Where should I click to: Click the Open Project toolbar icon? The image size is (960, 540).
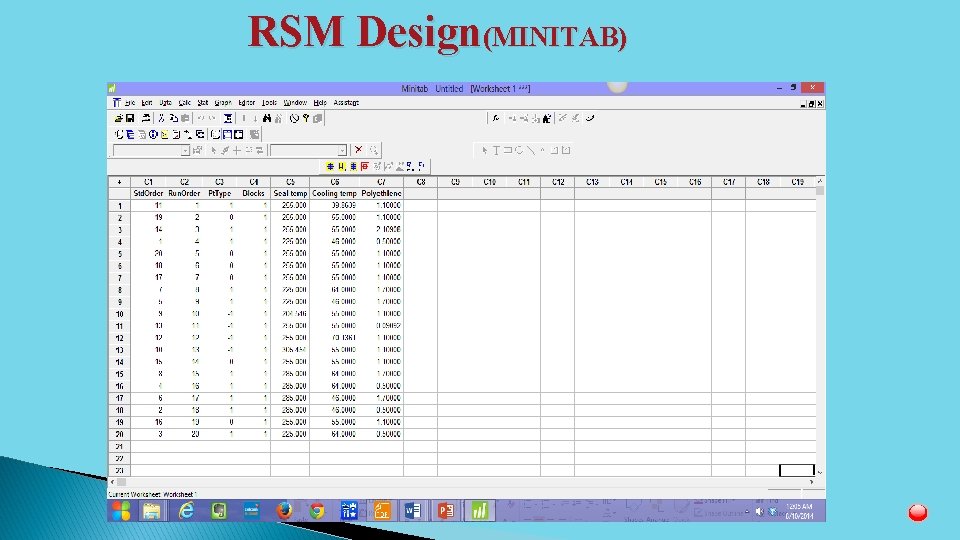pyautogui.click(x=119, y=118)
